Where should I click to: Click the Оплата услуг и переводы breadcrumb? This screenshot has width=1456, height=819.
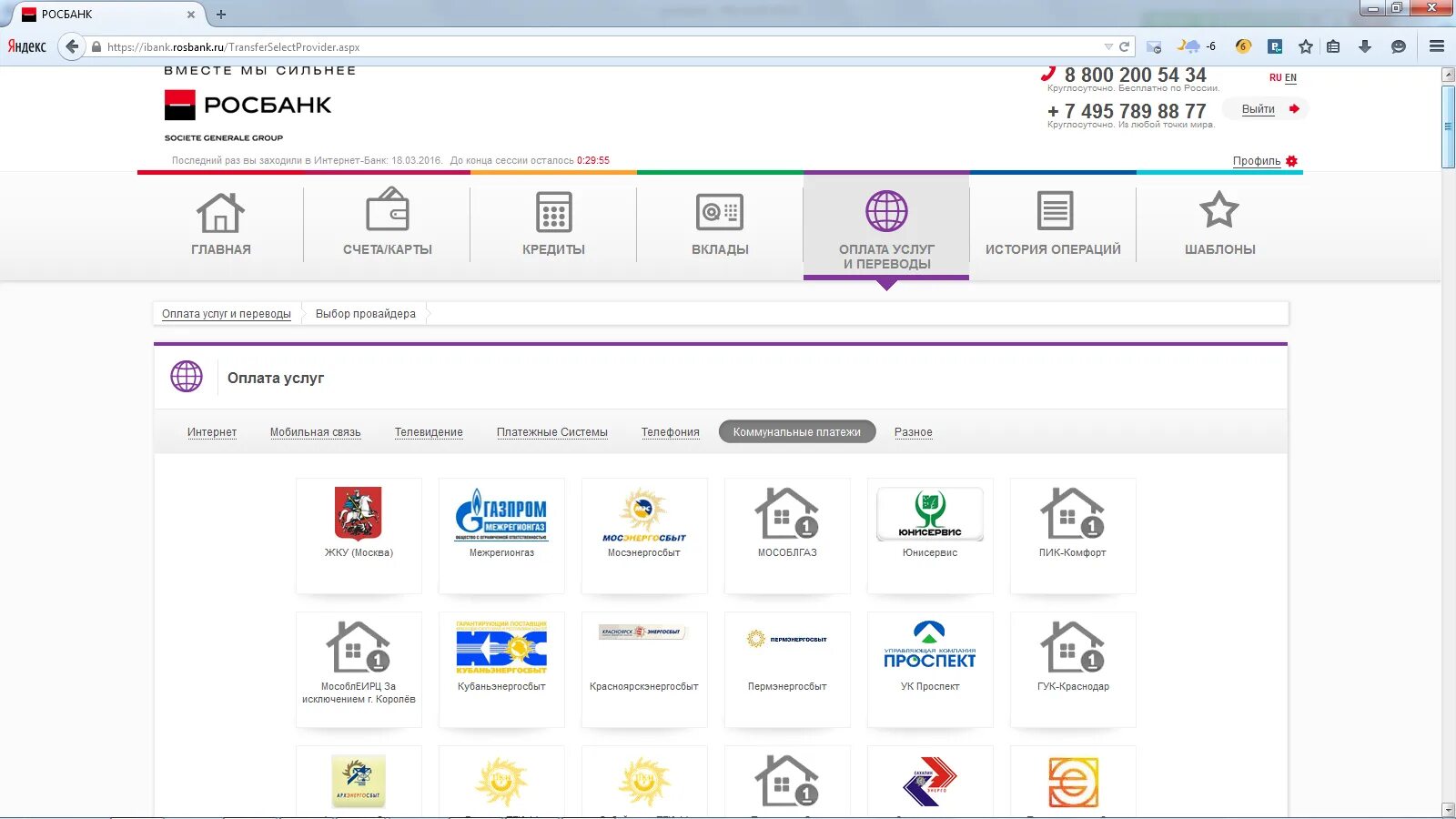coord(227,314)
